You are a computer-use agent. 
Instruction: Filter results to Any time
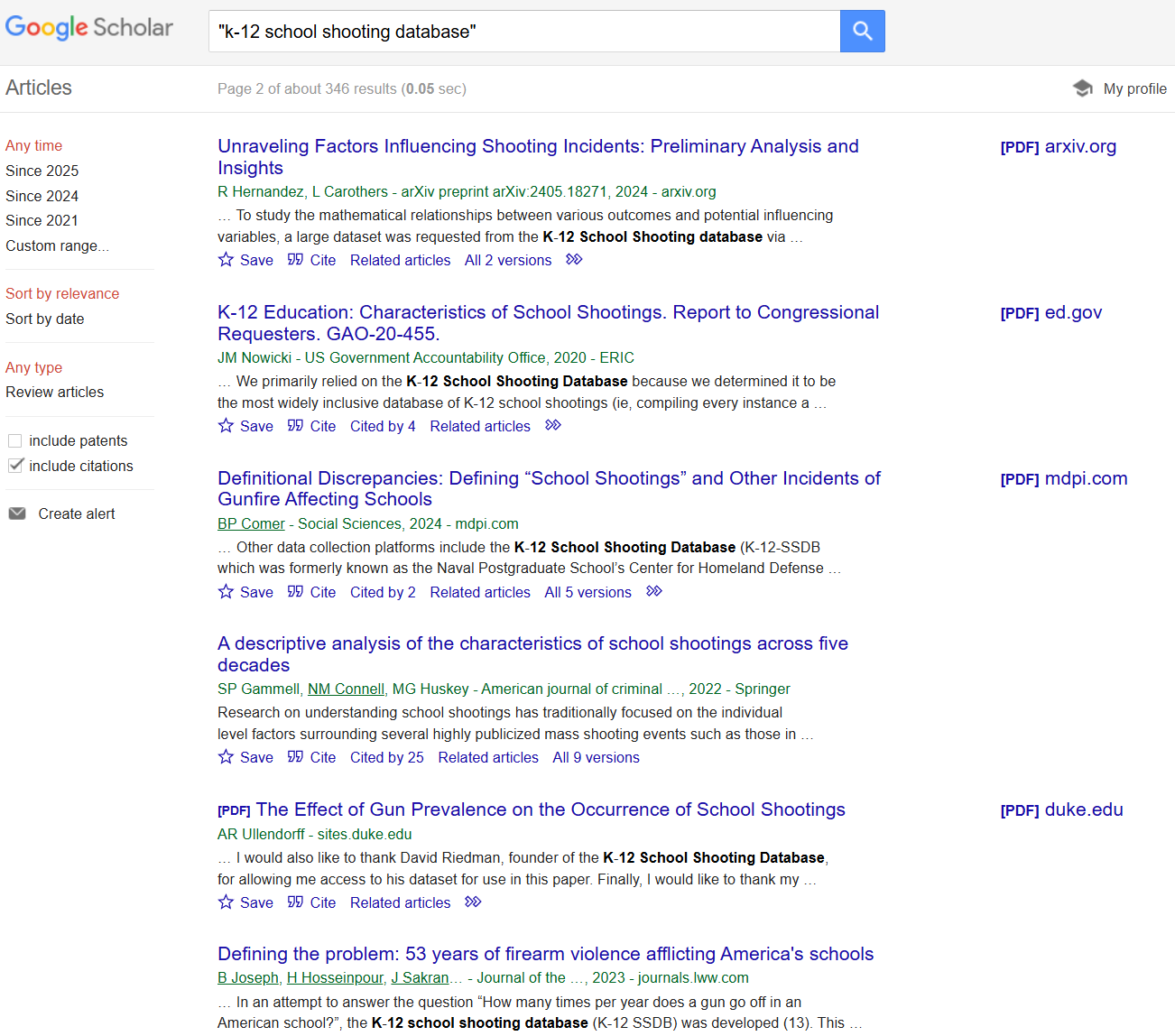pyautogui.click(x=34, y=145)
